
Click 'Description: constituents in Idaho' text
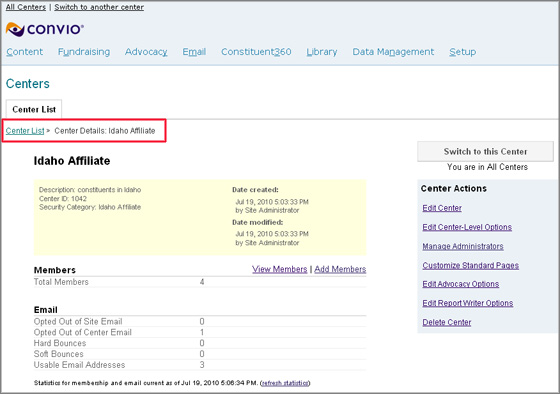coord(90,190)
